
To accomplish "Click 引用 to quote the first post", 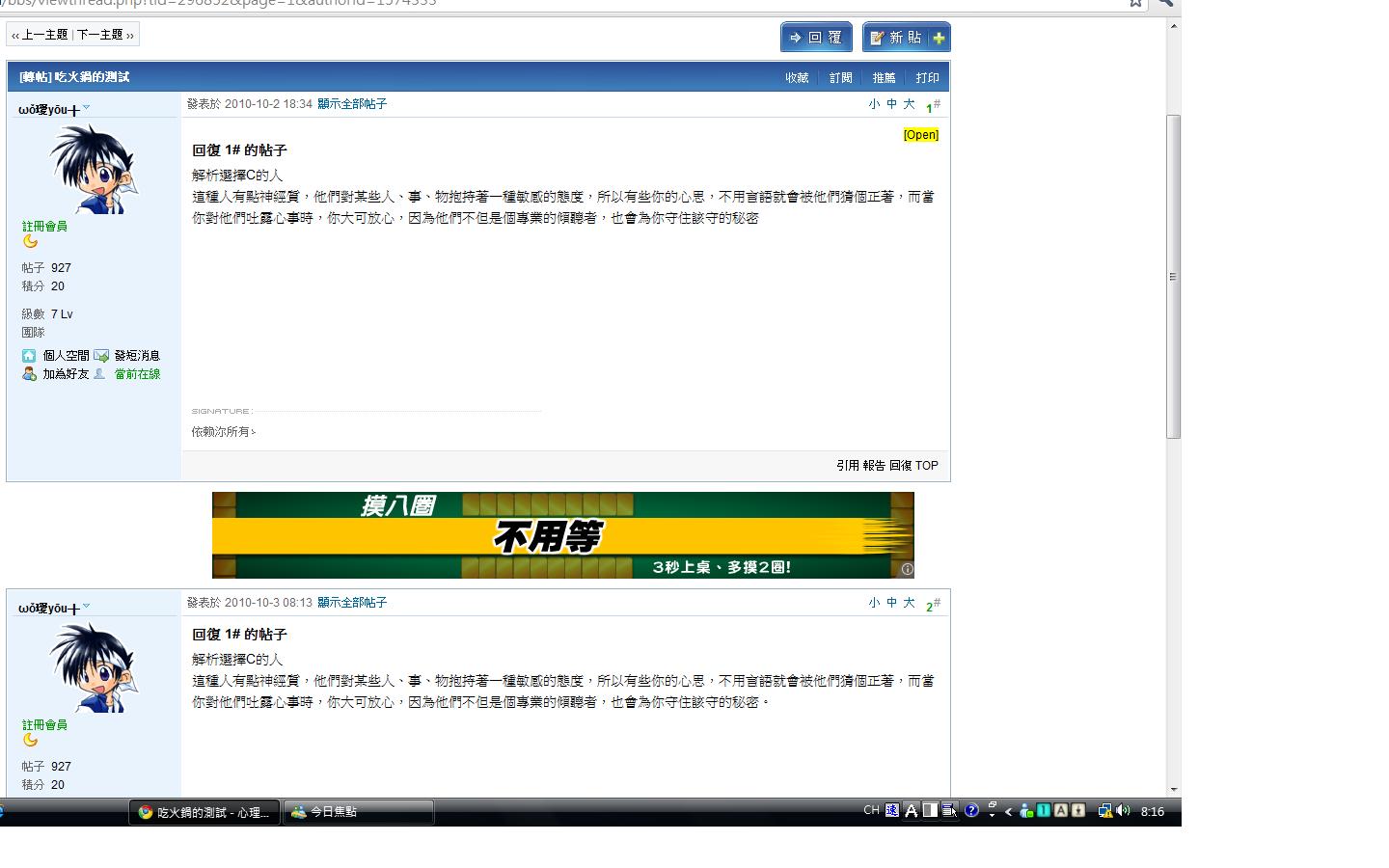I will [x=848, y=466].
